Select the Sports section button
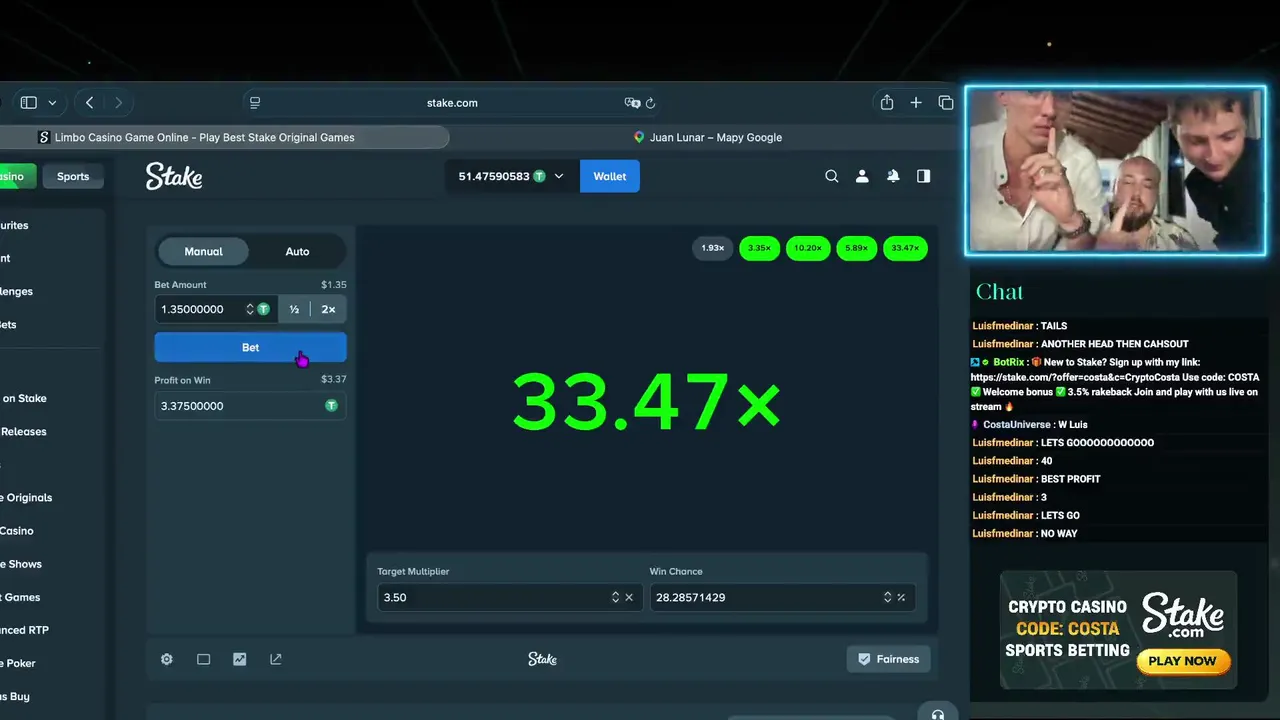The width and height of the screenshot is (1280, 720). point(73,176)
